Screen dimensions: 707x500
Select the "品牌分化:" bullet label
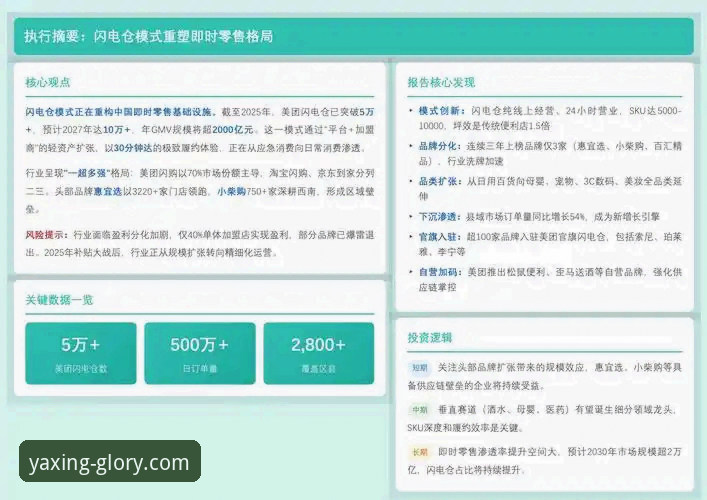coord(440,146)
